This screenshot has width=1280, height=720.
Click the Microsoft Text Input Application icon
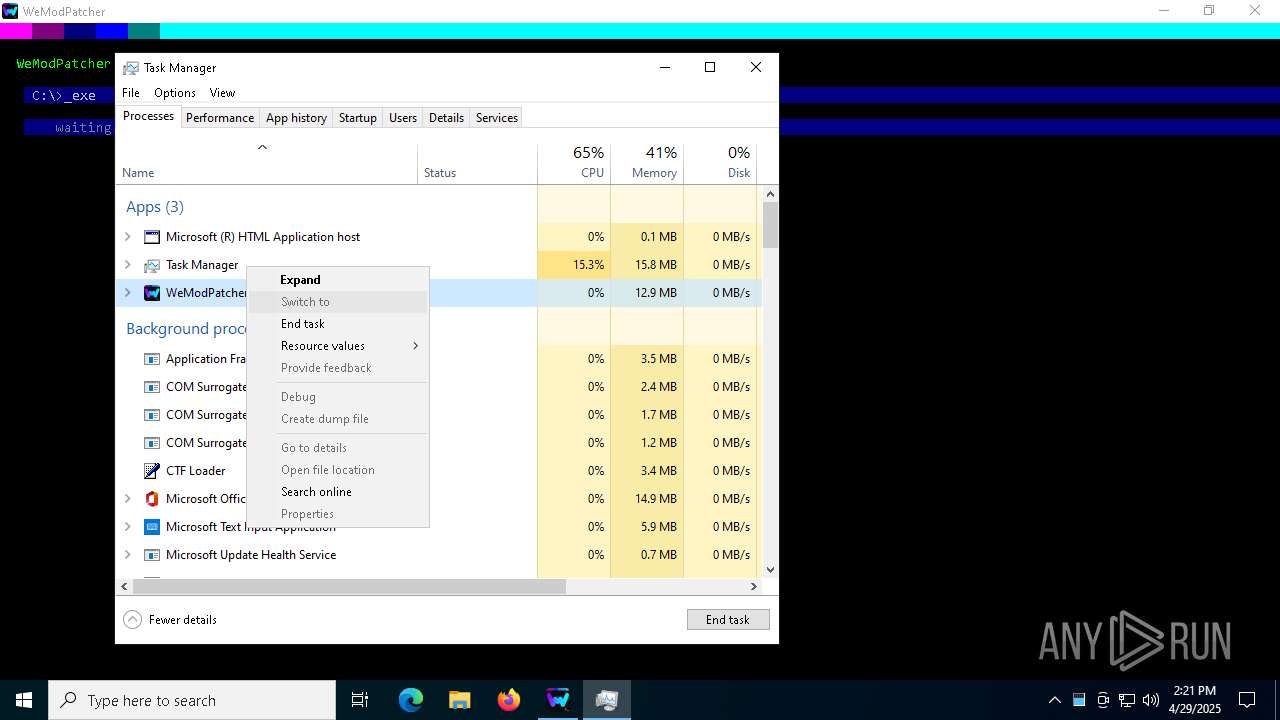152,527
